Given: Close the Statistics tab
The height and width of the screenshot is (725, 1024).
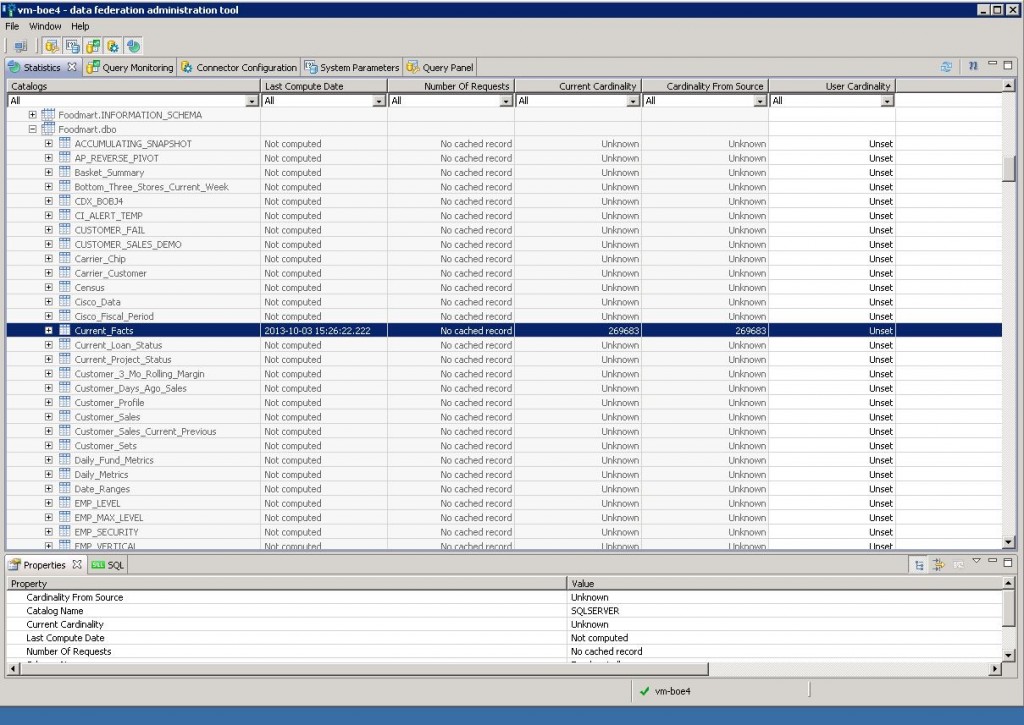Looking at the screenshot, I should tap(72, 67).
